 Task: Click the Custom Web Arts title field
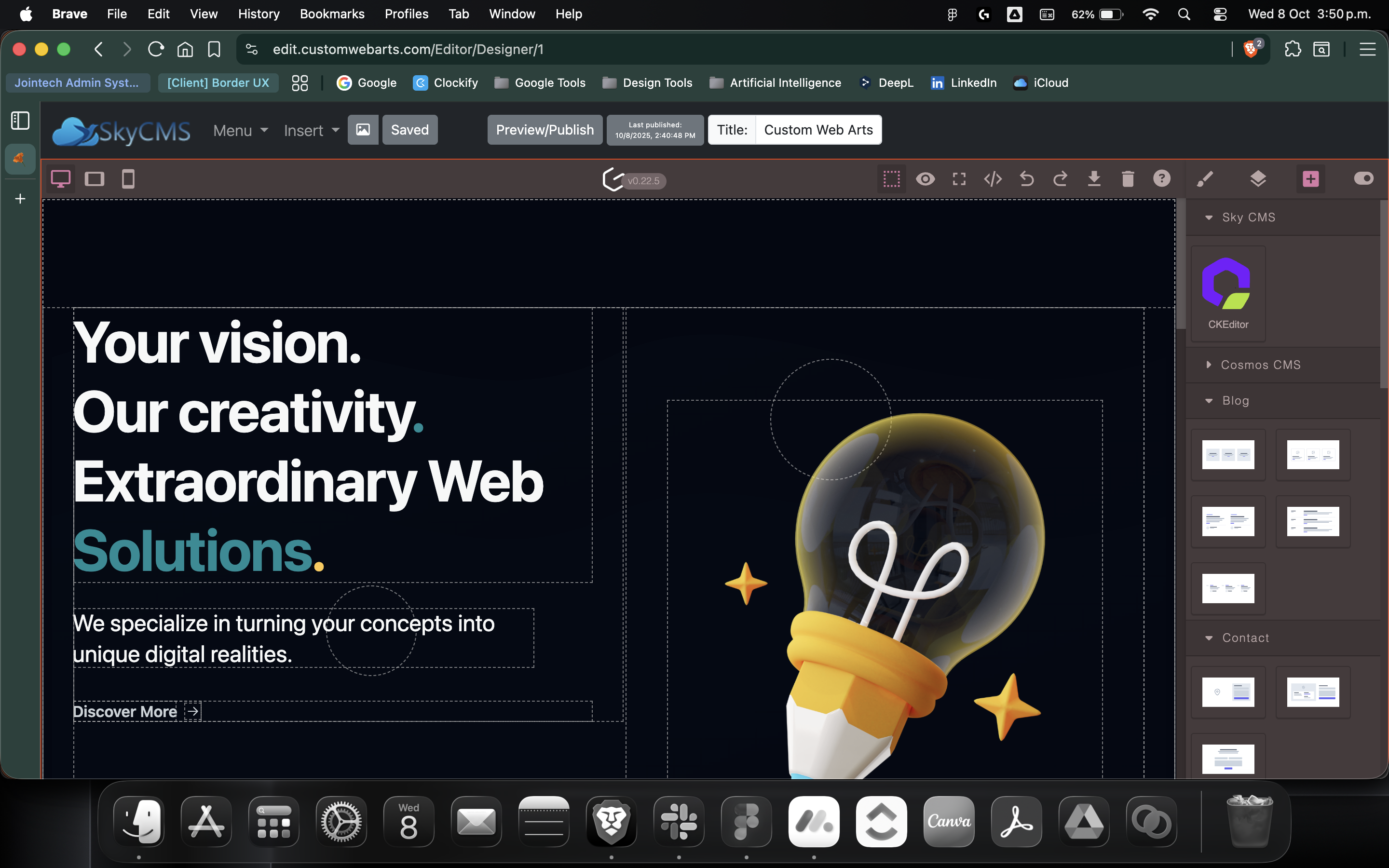click(x=818, y=130)
